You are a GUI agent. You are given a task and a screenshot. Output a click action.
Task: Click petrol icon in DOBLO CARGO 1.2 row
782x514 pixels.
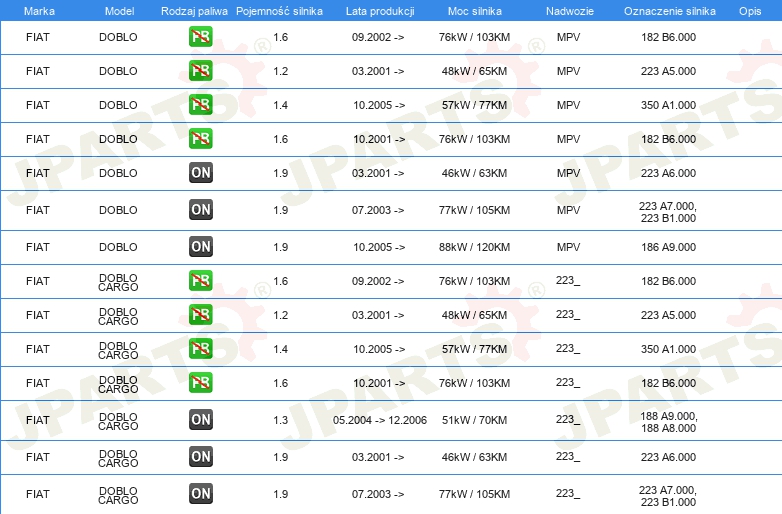(x=200, y=315)
